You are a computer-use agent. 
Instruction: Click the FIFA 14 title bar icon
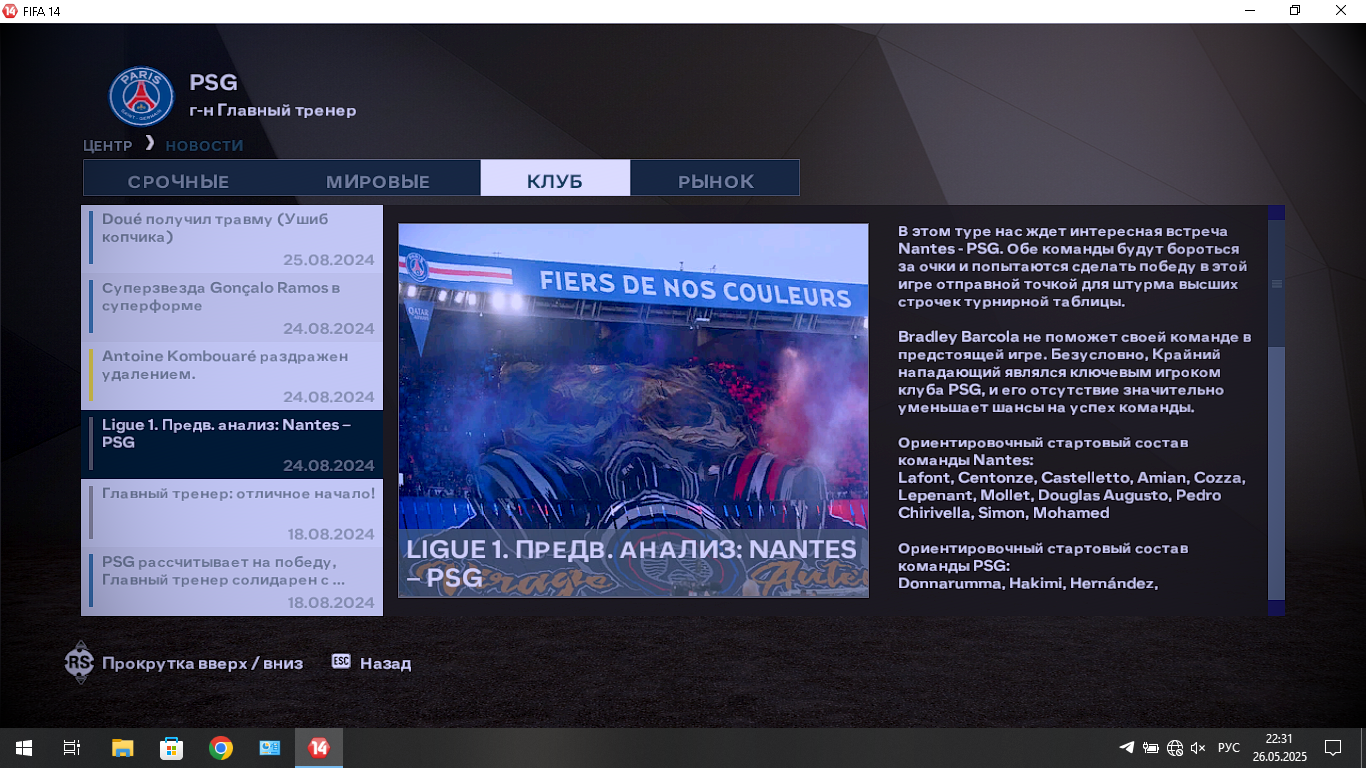click(11, 10)
